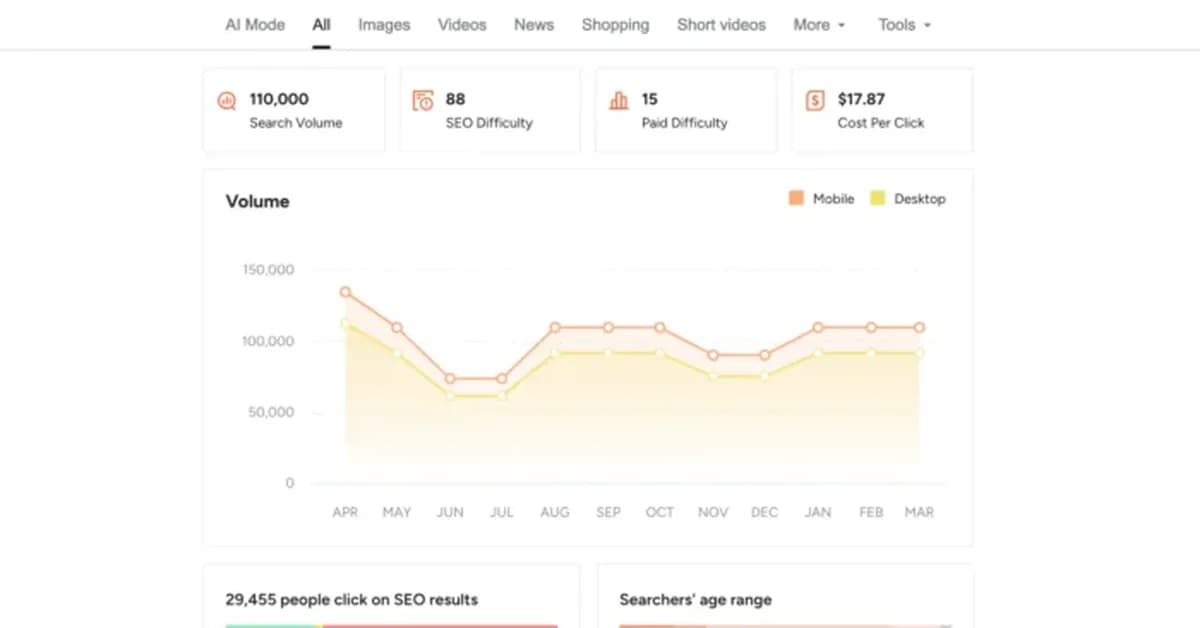Switch to Shopping results
The width and height of the screenshot is (1200, 628).
click(615, 24)
